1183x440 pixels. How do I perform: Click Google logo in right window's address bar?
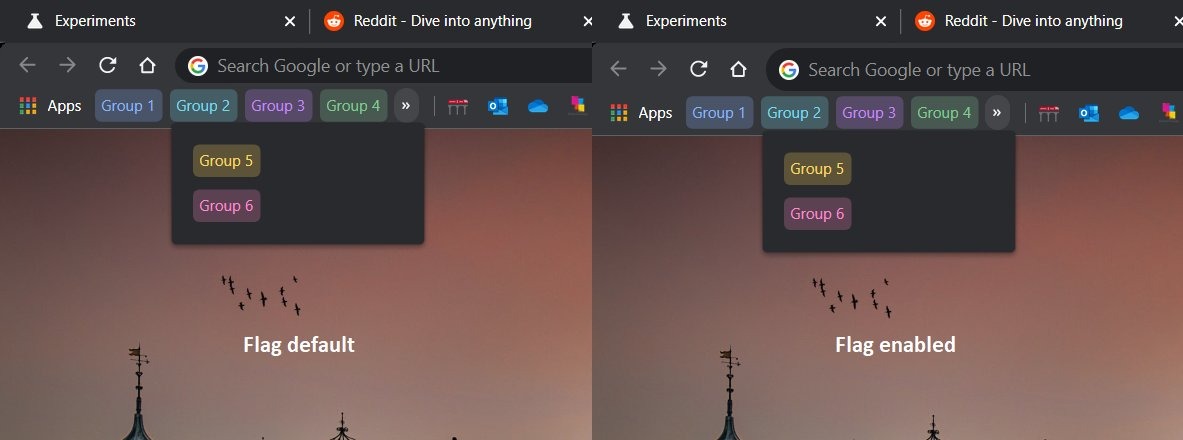click(x=788, y=70)
